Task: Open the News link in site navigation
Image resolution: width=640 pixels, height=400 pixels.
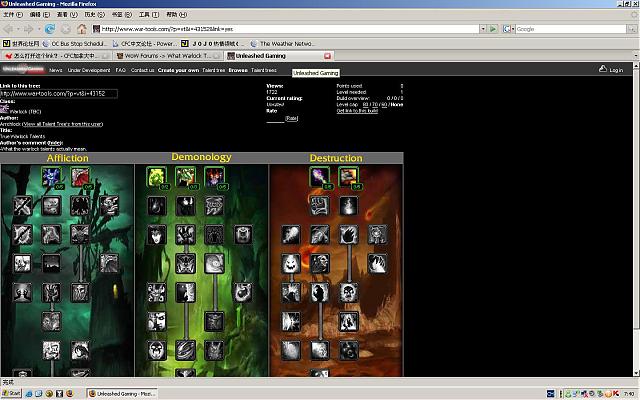Action: pyautogui.click(x=56, y=70)
